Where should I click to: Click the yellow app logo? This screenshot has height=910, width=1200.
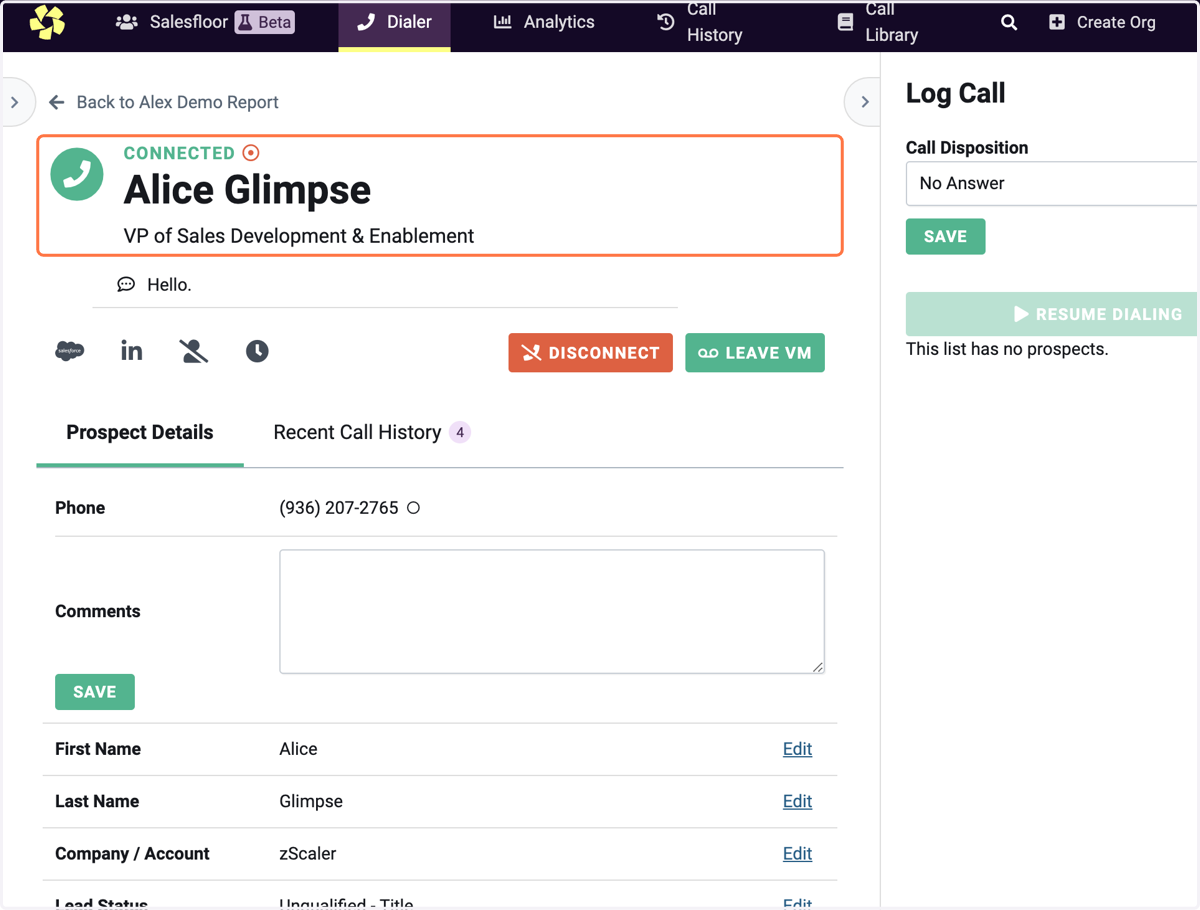(x=47, y=22)
